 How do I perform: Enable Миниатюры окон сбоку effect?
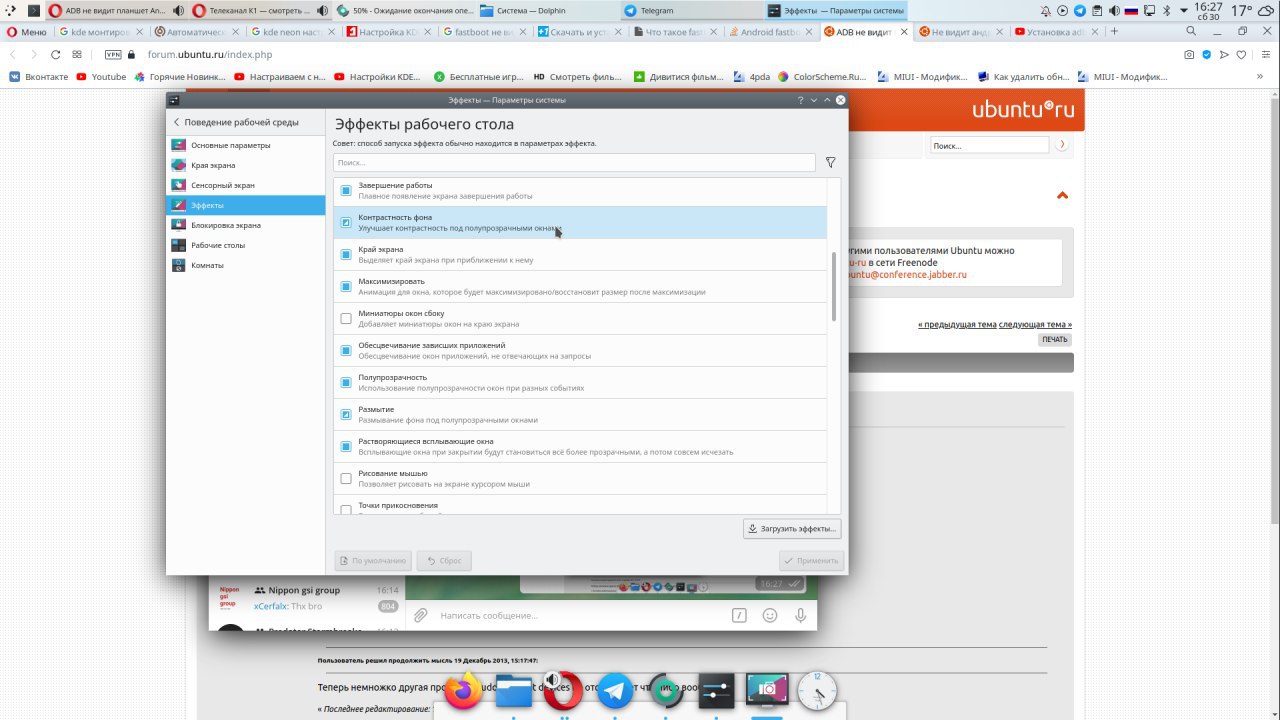click(x=346, y=318)
